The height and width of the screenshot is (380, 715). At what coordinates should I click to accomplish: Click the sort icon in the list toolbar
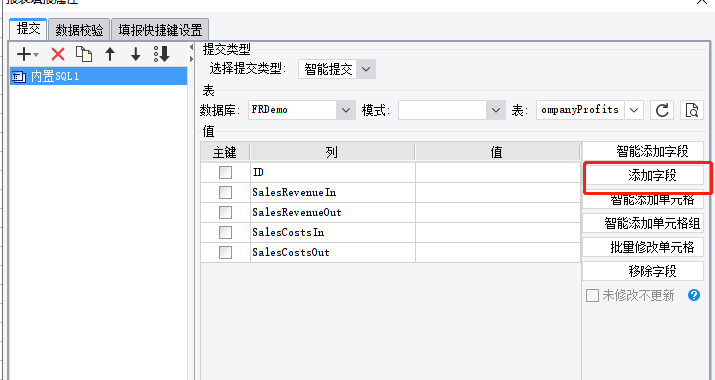coord(162,54)
